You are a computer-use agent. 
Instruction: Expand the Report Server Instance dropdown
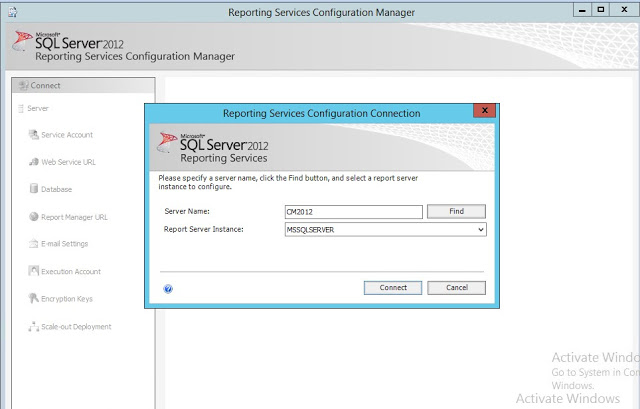tap(481, 230)
